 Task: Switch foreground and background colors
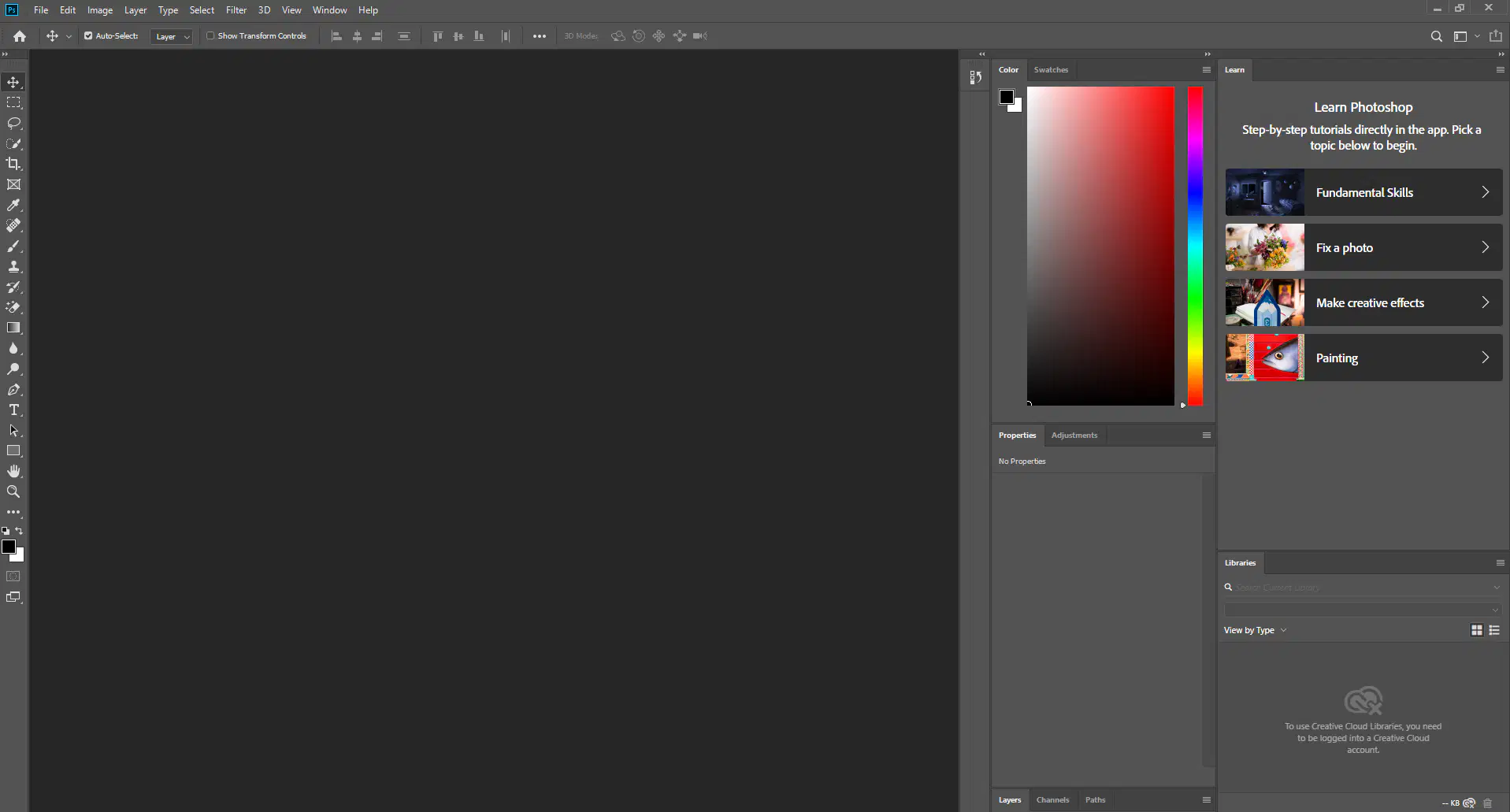(x=20, y=531)
